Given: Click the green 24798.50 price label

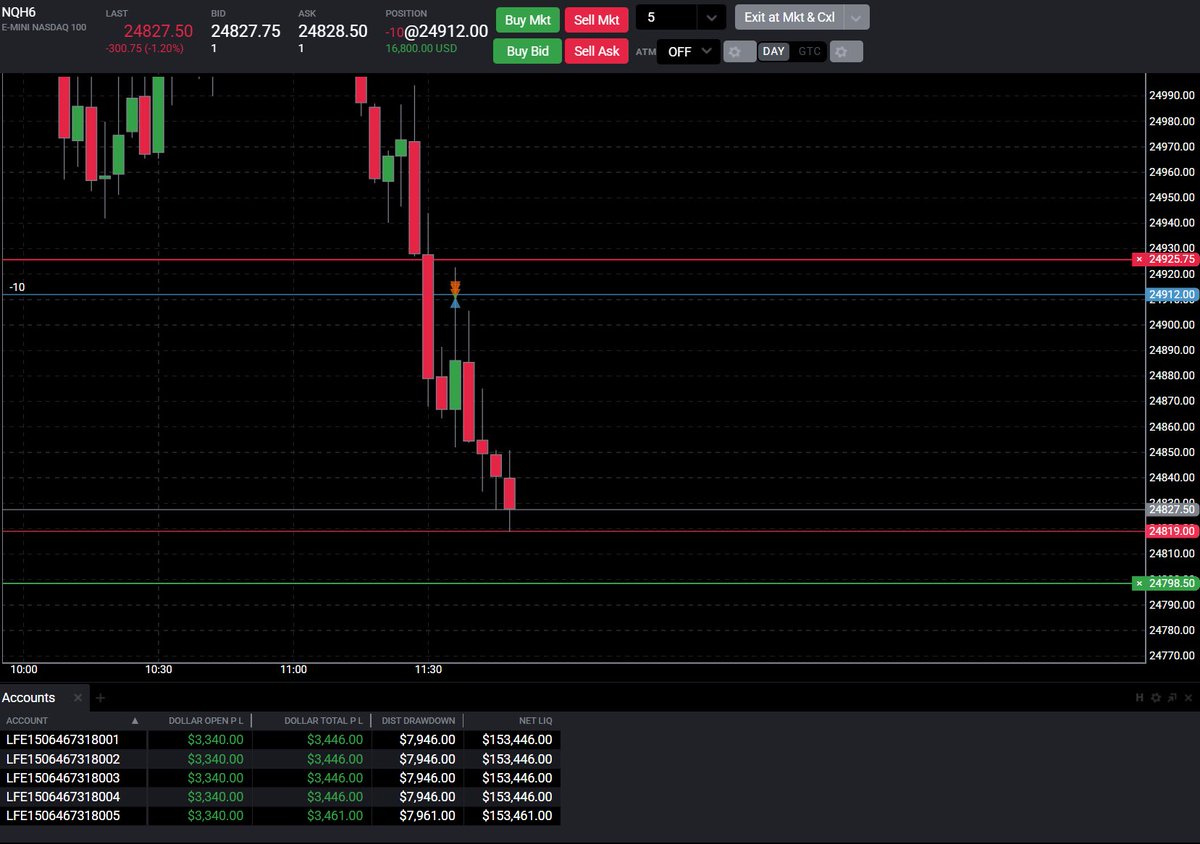Looking at the screenshot, I should 1173,583.
